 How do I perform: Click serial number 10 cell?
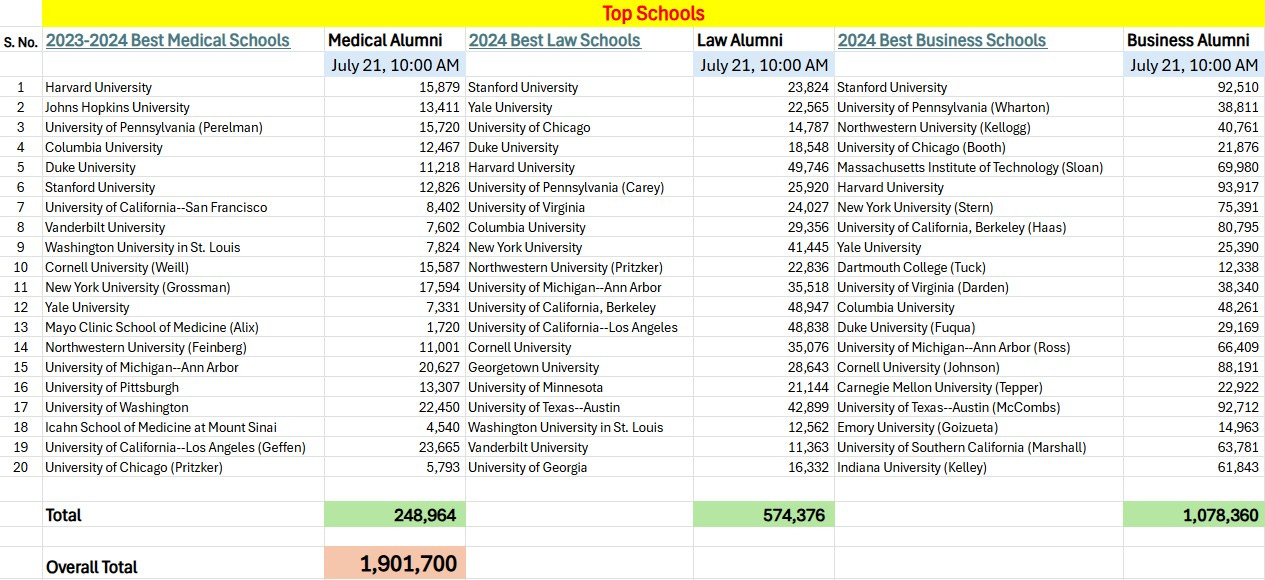pos(21,267)
